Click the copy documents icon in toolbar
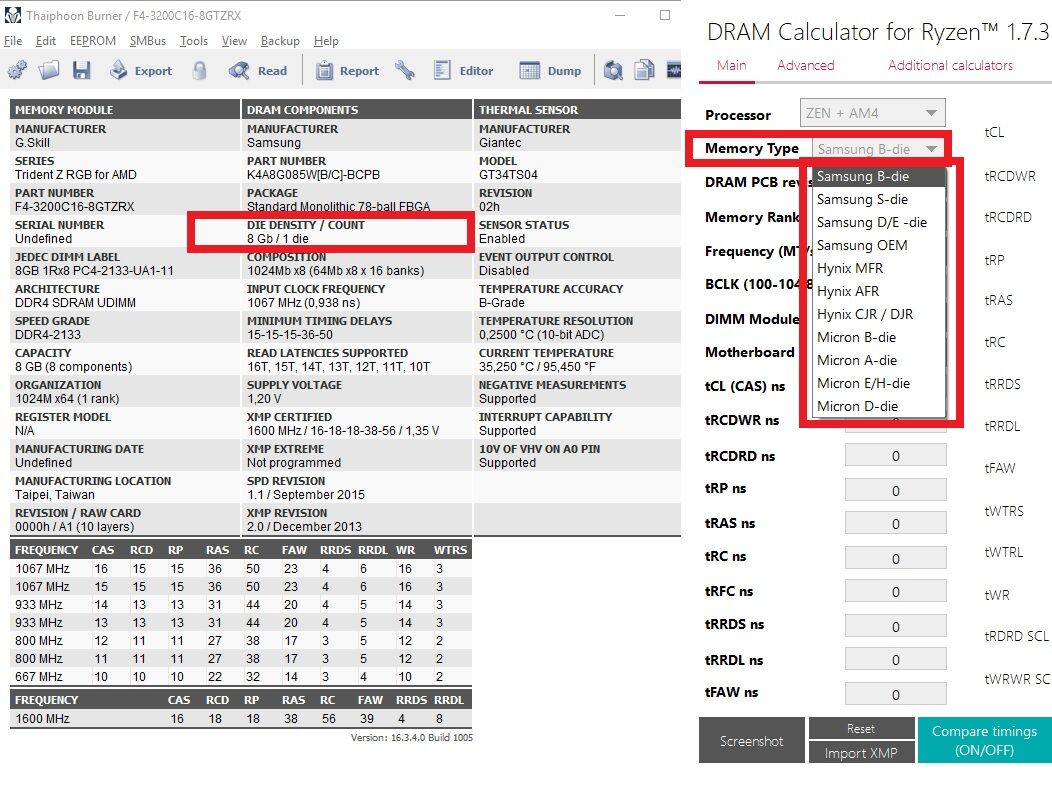 pyautogui.click(x=644, y=70)
